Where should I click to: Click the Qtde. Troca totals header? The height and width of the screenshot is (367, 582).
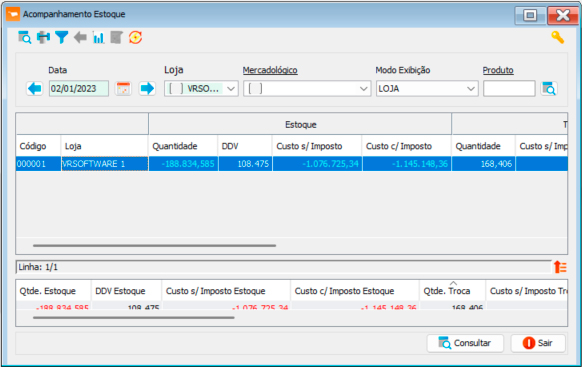(x=452, y=291)
